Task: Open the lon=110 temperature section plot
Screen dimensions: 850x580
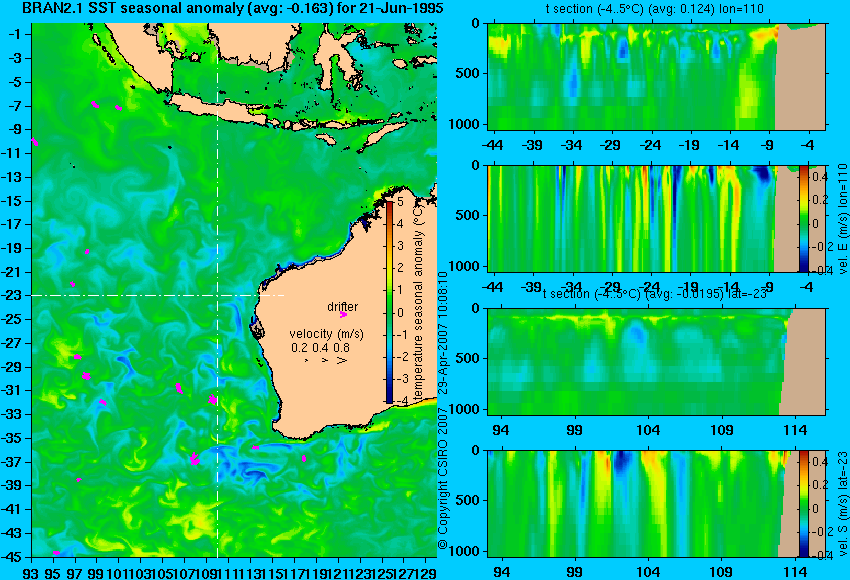Action: click(656, 76)
